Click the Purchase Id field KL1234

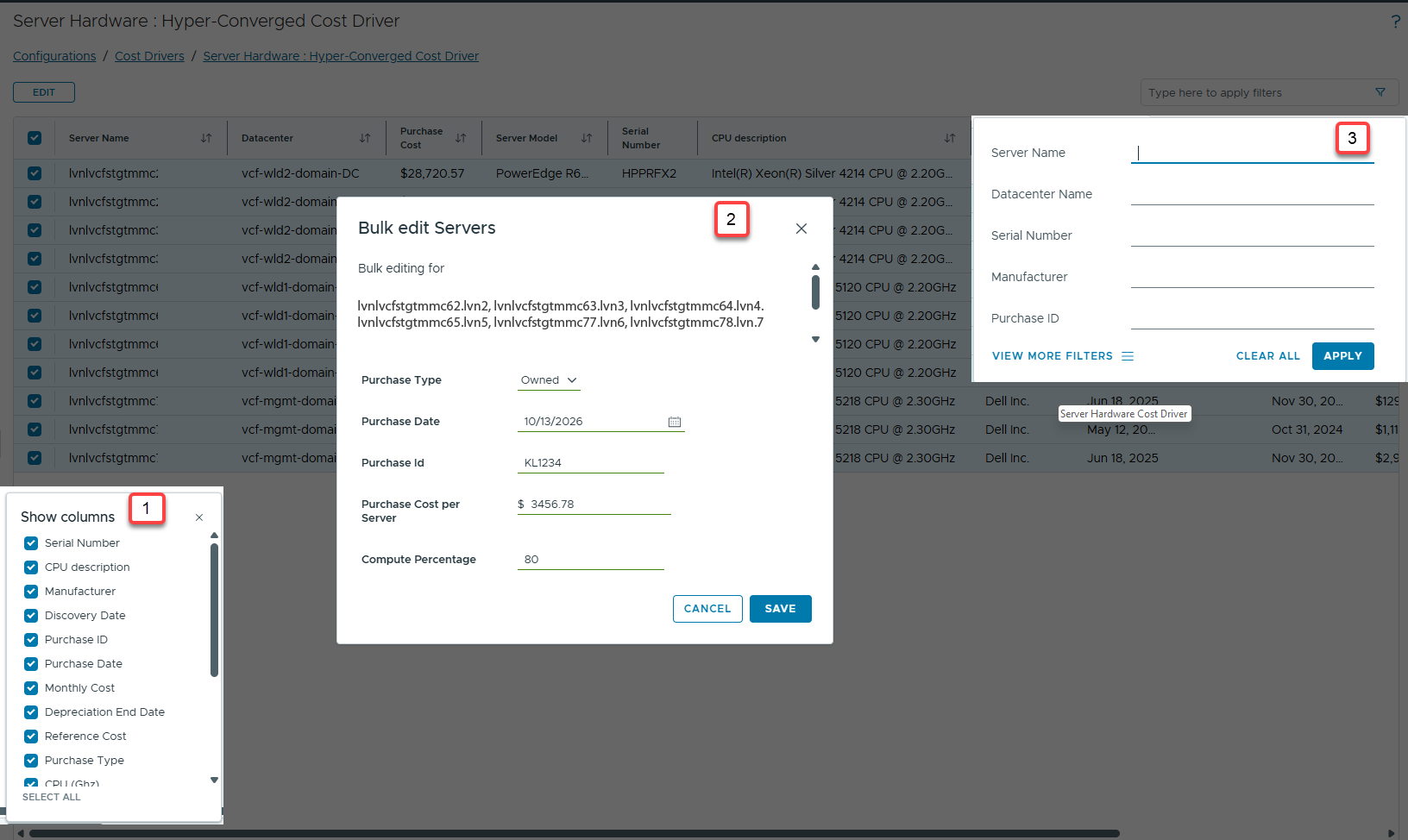click(591, 463)
